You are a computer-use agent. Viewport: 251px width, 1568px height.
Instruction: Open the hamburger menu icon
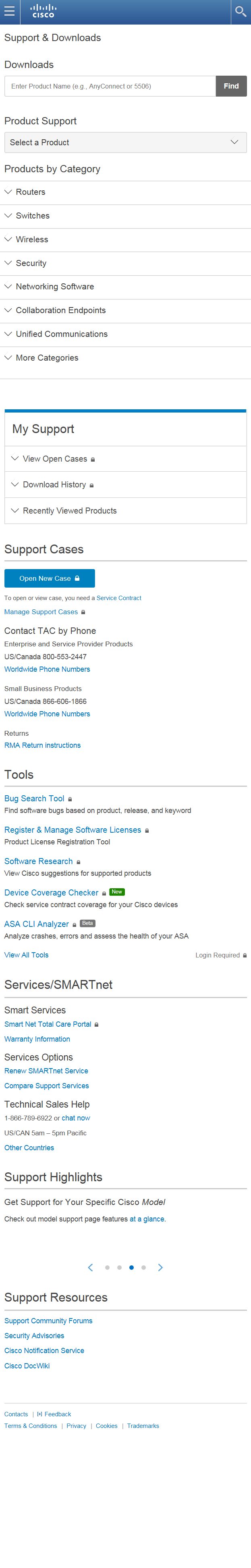(10, 12)
